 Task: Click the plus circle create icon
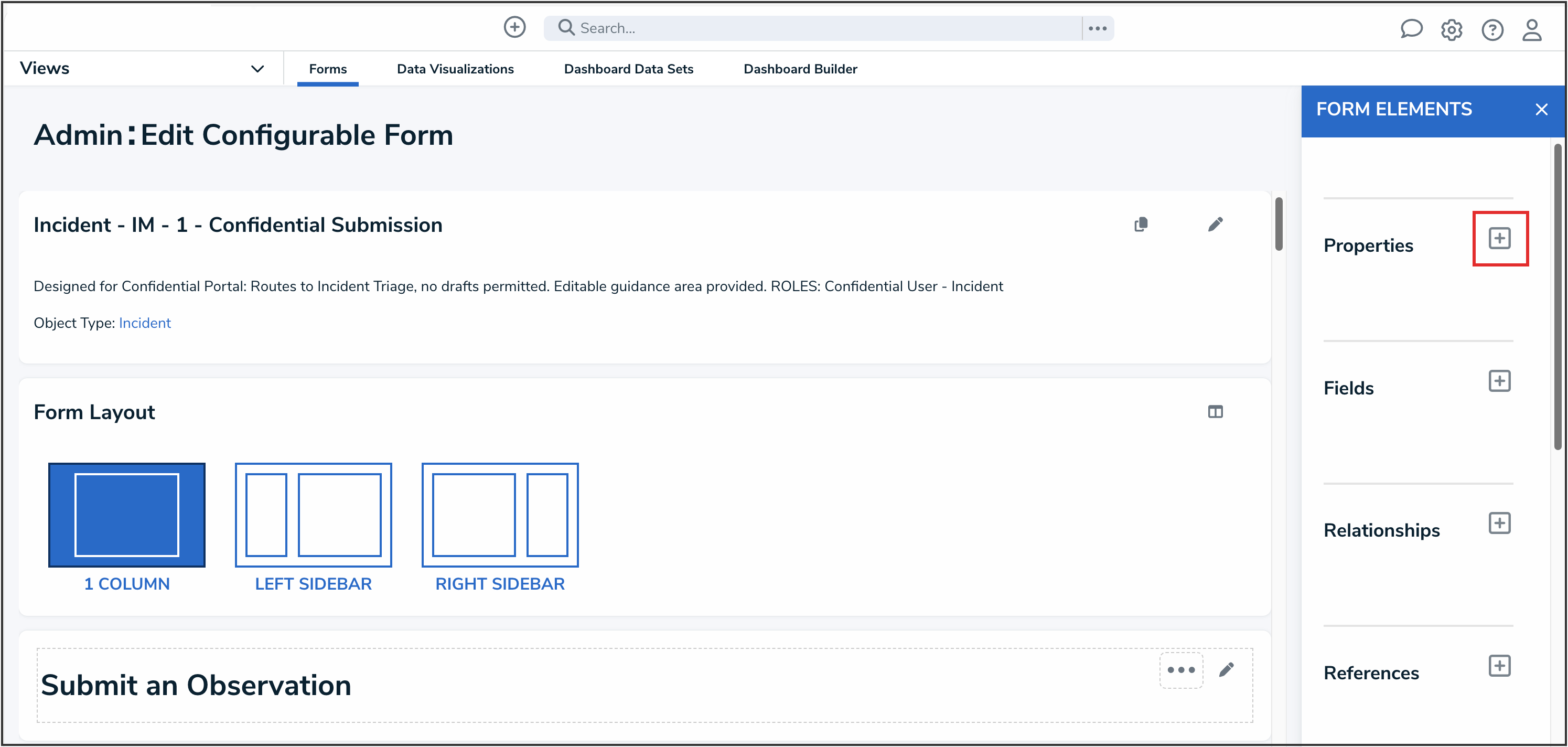click(514, 27)
